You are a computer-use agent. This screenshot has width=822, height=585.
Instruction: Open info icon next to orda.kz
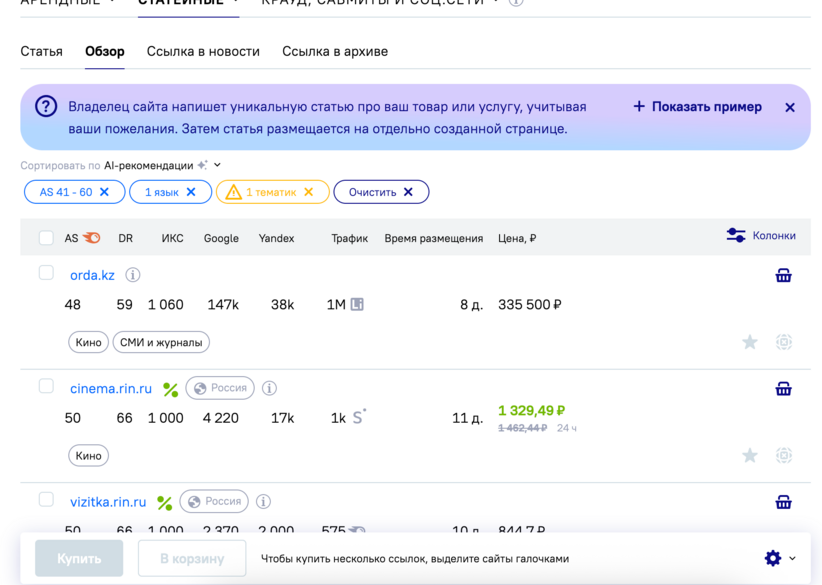[132, 275]
